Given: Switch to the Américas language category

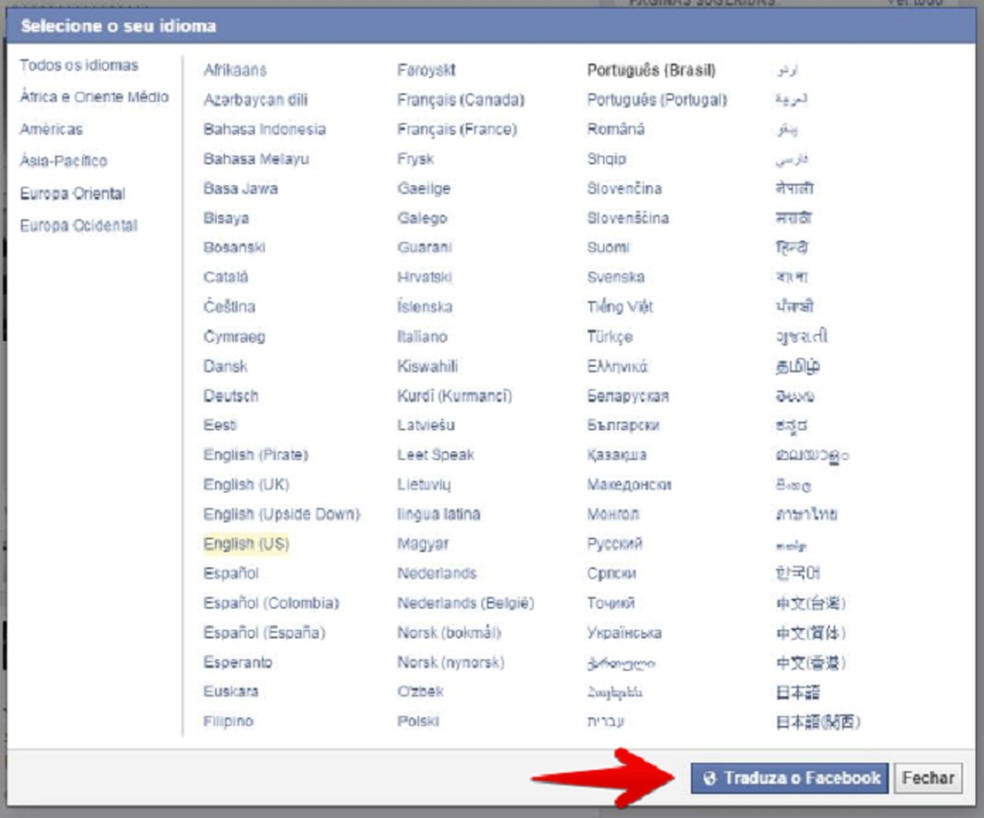Looking at the screenshot, I should (x=51, y=129).
